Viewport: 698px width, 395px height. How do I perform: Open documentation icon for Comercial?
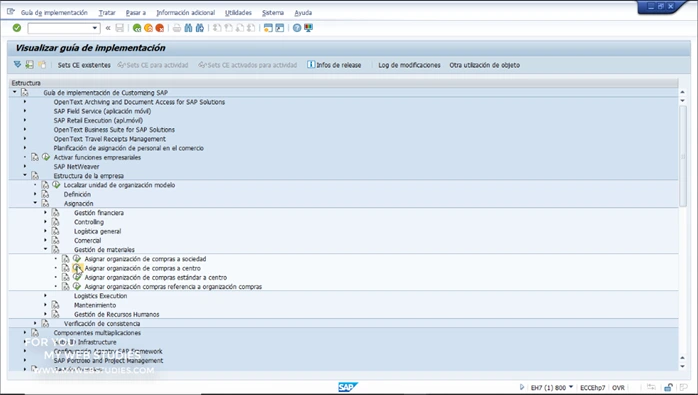tap(55, 240)
